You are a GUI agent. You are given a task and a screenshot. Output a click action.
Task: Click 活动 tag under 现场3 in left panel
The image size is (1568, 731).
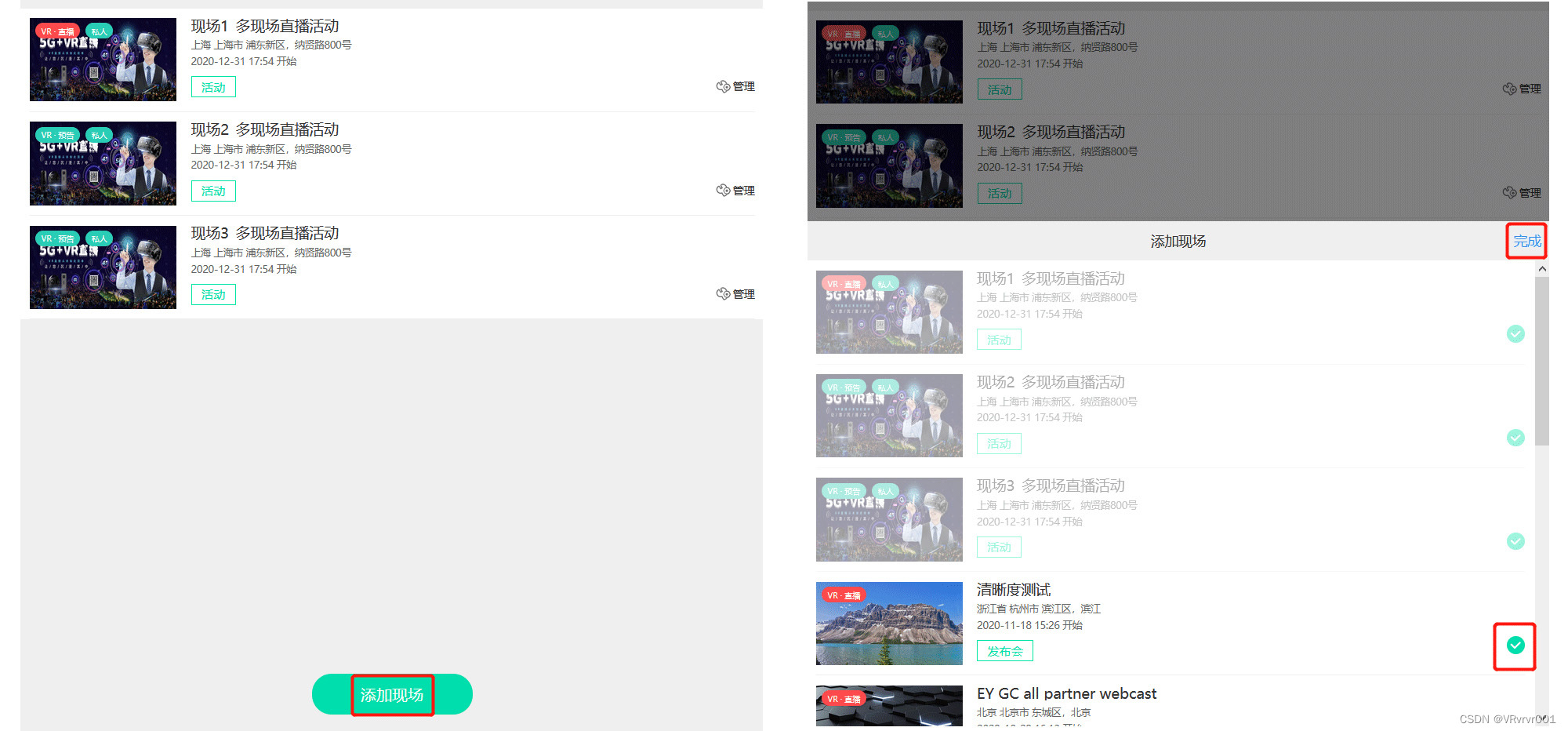(213, 295)
